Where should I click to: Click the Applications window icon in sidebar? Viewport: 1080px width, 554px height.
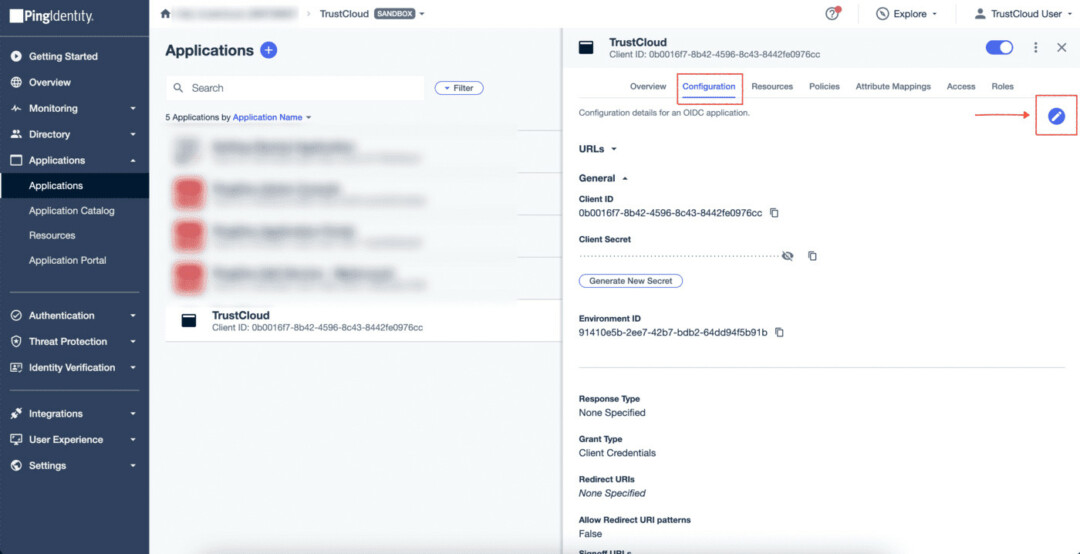(17, 161)
